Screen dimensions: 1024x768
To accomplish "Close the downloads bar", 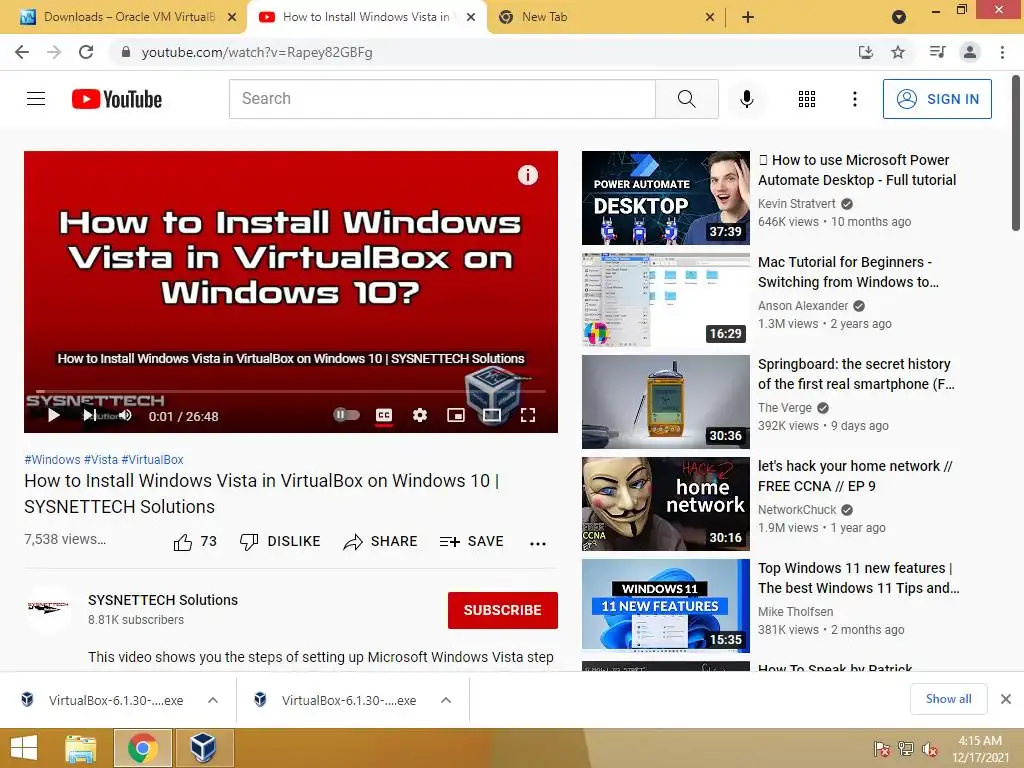I will point(1006,699).
